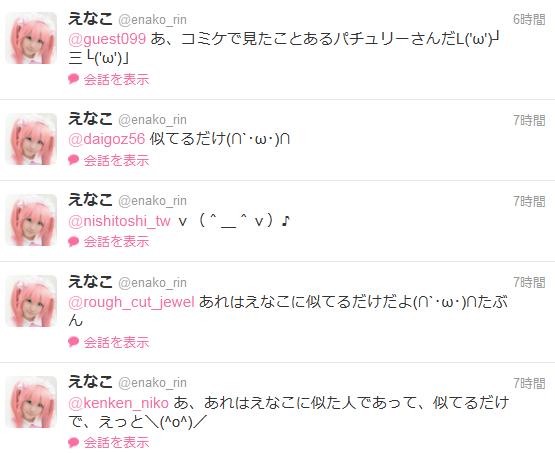
Task: Expand 会話を表示 under the nishitoshi_tw tweet
Action: coord(116,242)
